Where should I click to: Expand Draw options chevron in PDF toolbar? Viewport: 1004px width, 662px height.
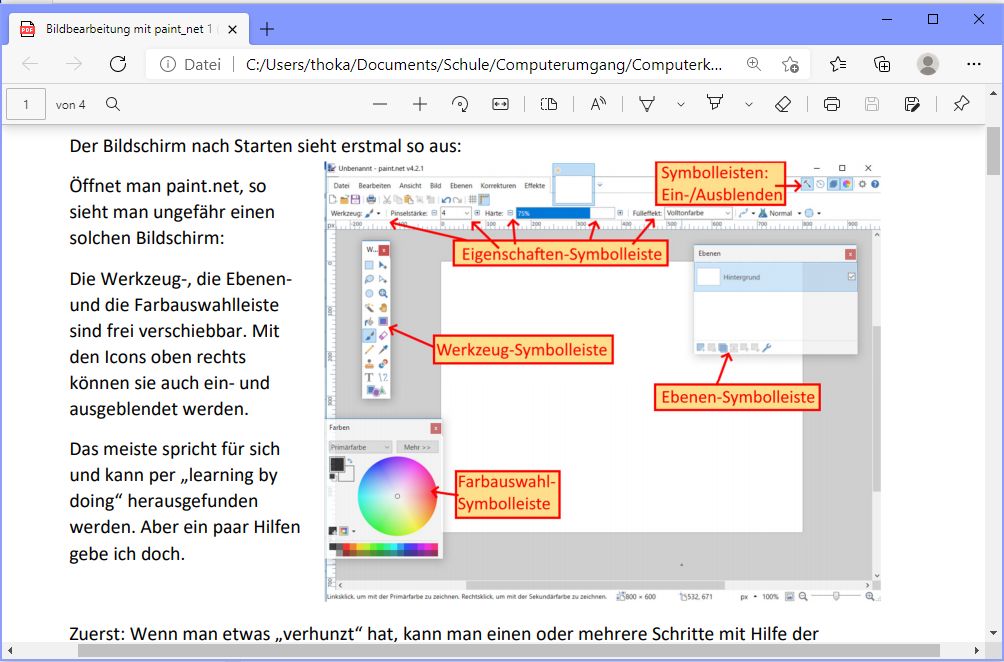click(681, 104)
